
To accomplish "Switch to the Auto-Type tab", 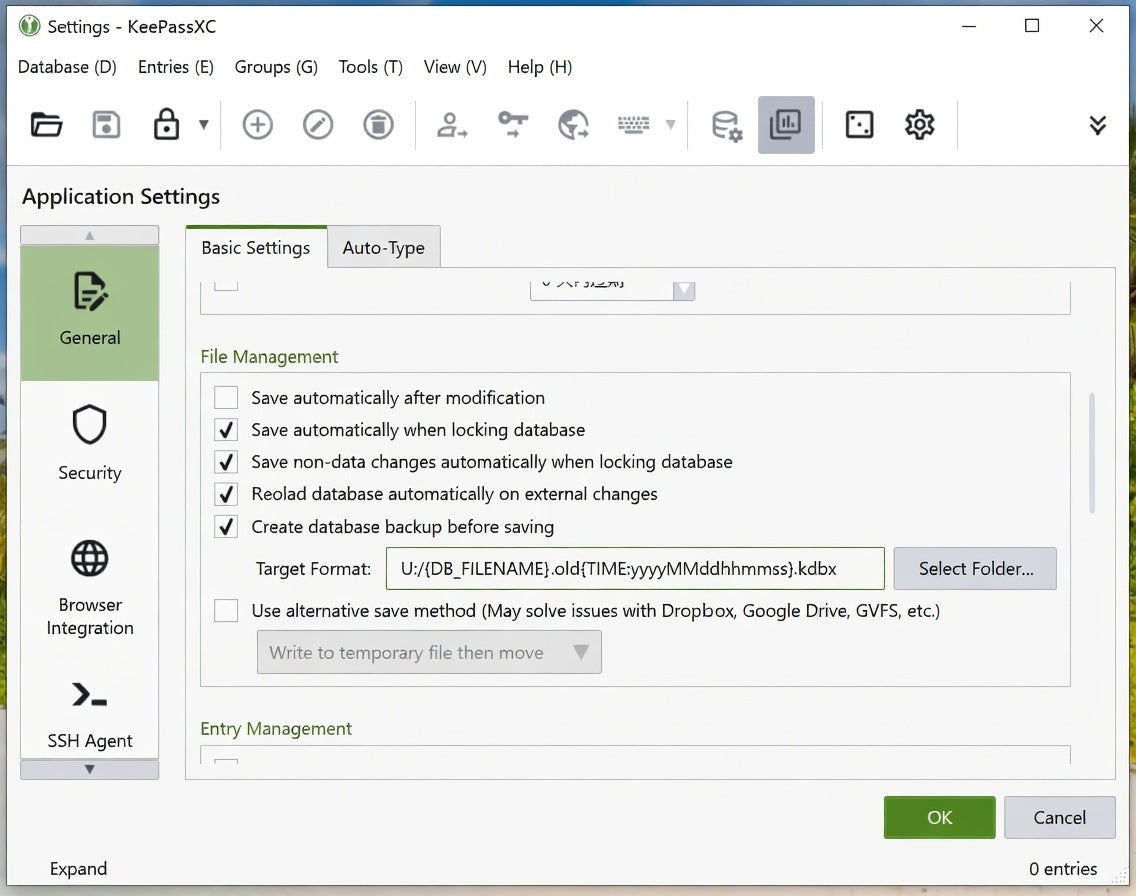I will [383, 248].
